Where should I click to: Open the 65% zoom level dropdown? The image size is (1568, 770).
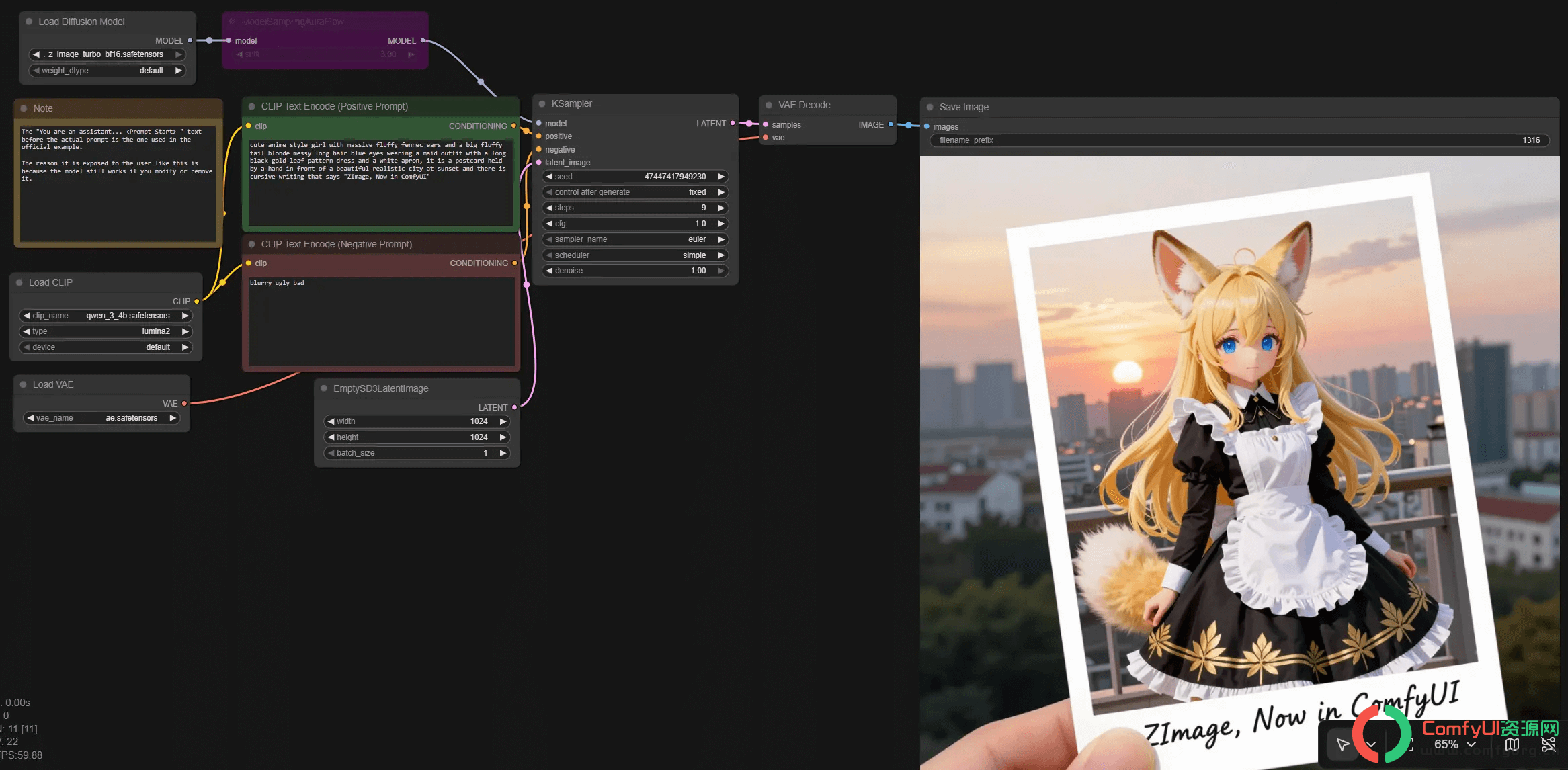pos(1455,744)
